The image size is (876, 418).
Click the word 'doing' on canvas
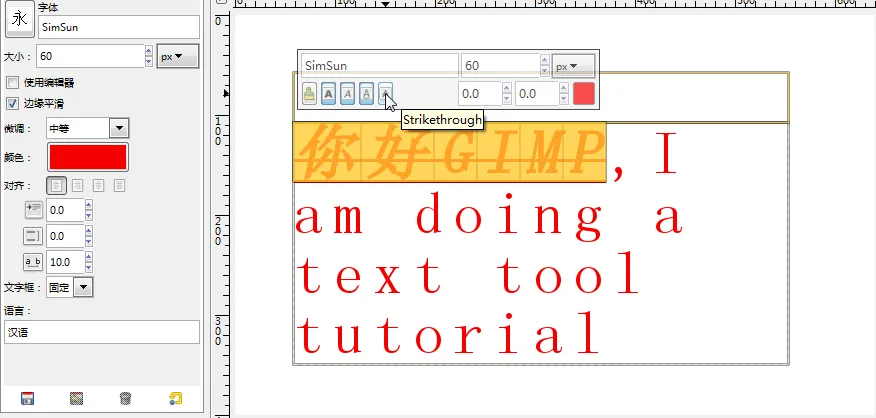(x=508, y=217)
